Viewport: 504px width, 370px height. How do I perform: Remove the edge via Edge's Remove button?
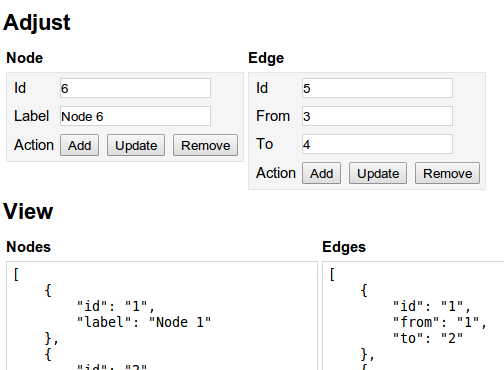[447, 173]
